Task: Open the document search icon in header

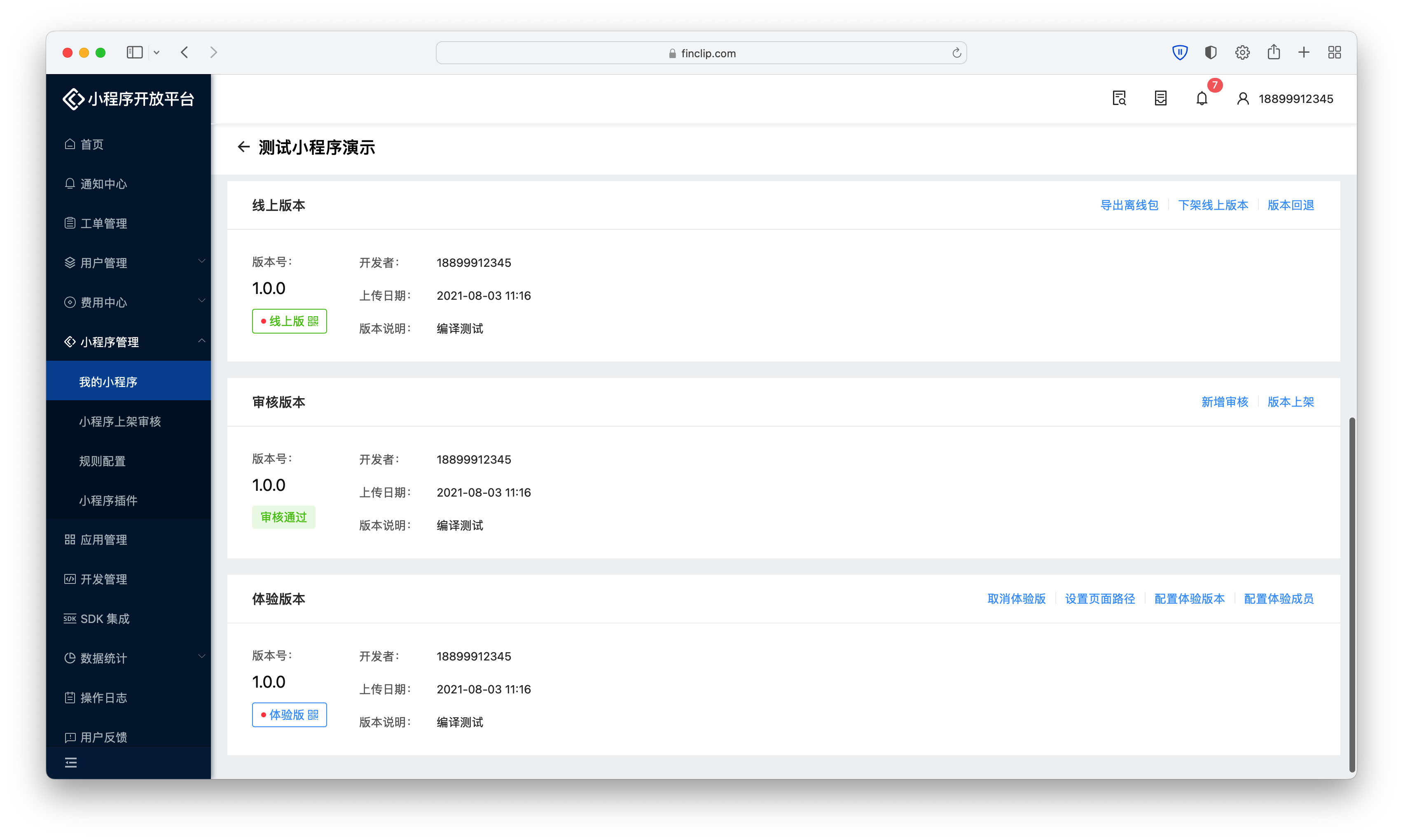Action: (1119, 98)
